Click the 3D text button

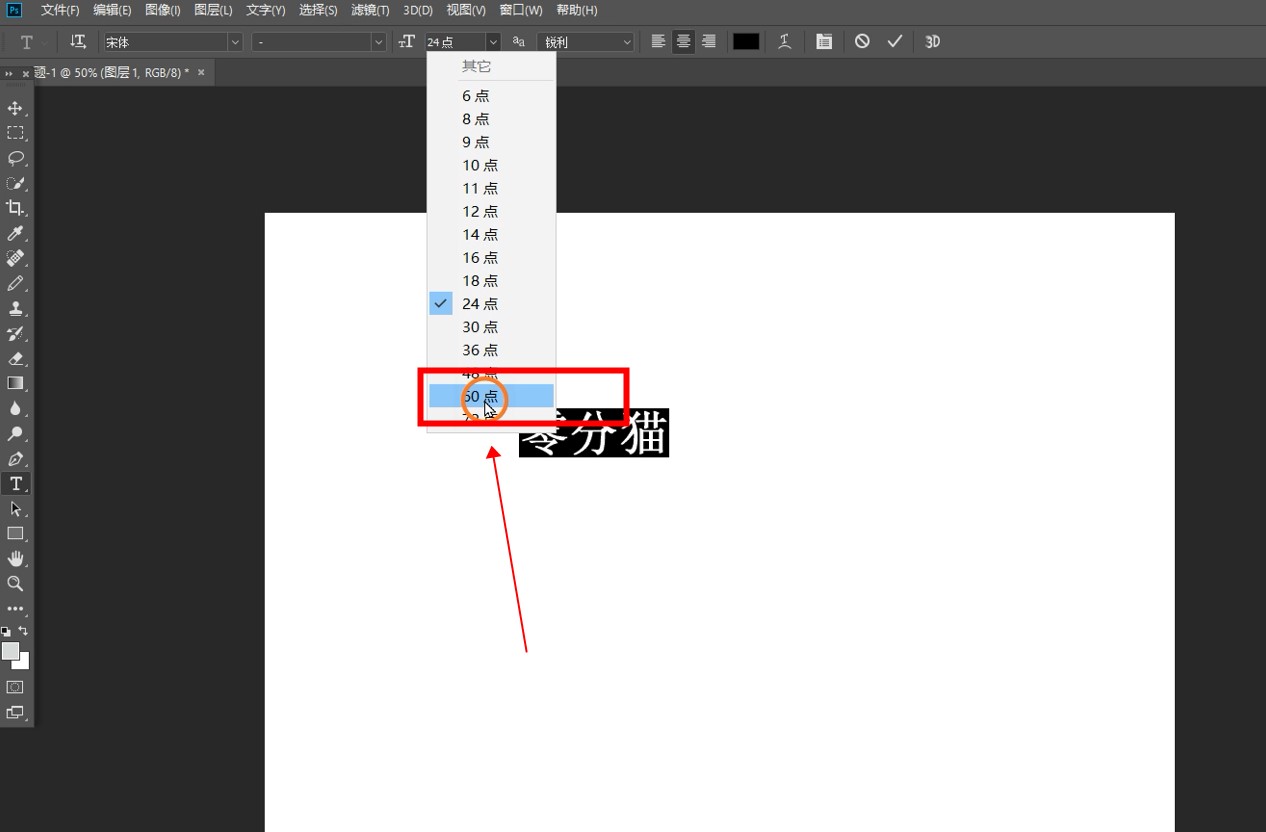[x=932, y=42]
